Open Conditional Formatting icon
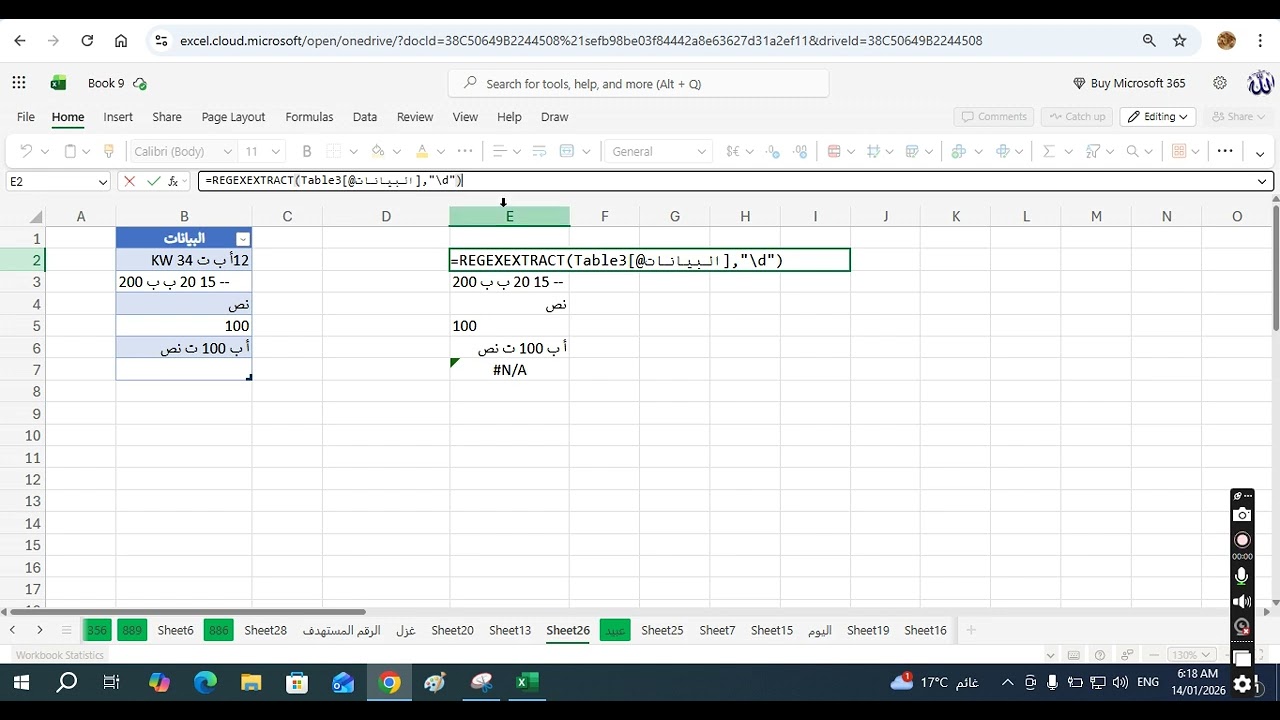The image size is (1280, 720). point(834,151)
